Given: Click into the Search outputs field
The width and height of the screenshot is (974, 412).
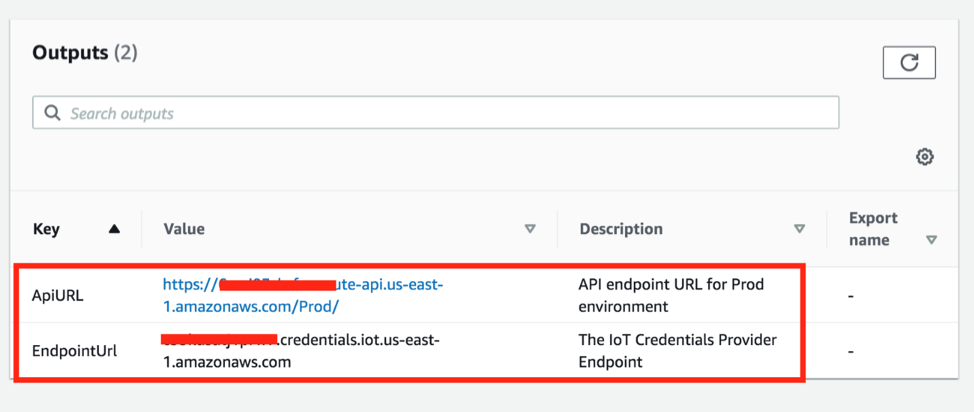Looking at the screenshot, I should [440, 113].
